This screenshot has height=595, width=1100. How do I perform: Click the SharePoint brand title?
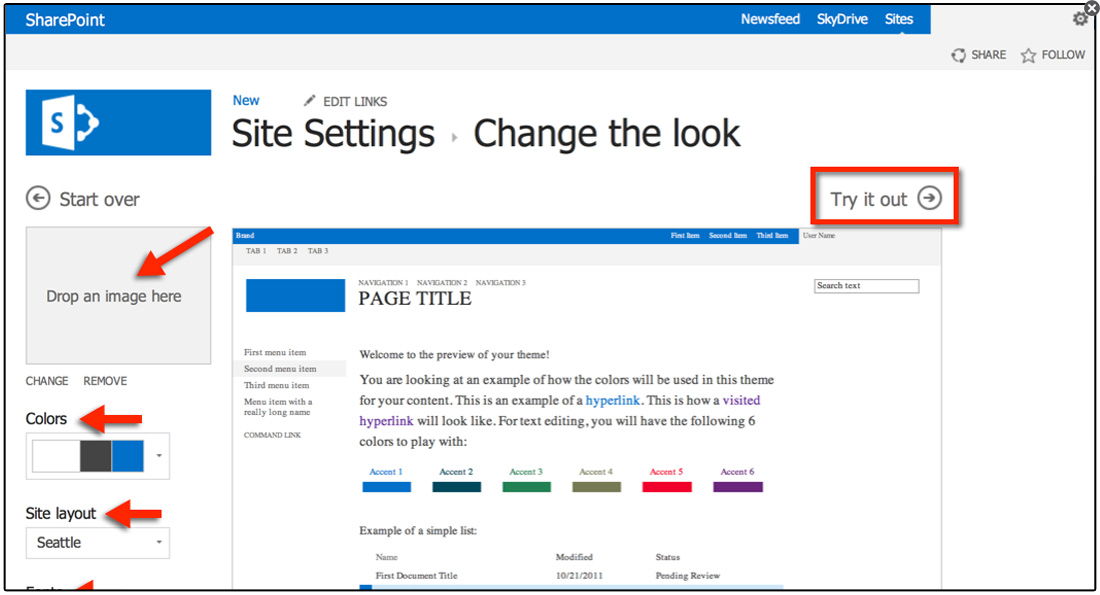(65, 20)
